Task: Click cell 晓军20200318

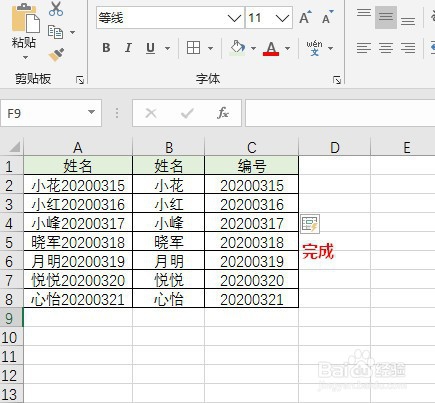Action: tap(78, 242)
